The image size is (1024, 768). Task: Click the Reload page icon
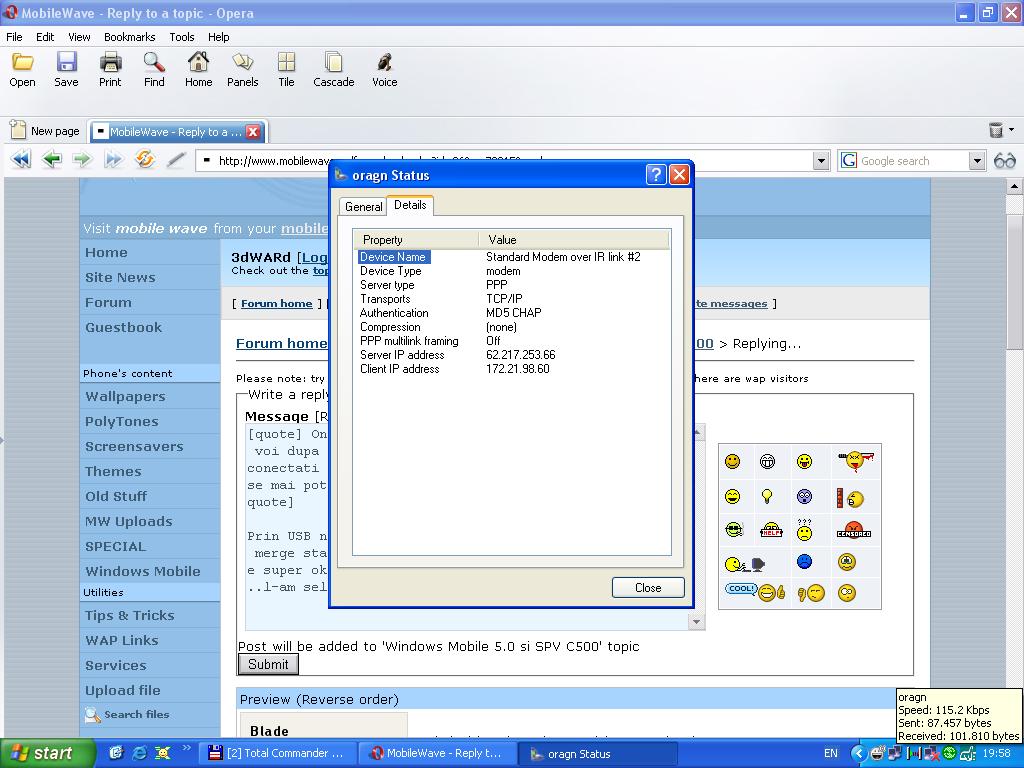pos(145,160)
